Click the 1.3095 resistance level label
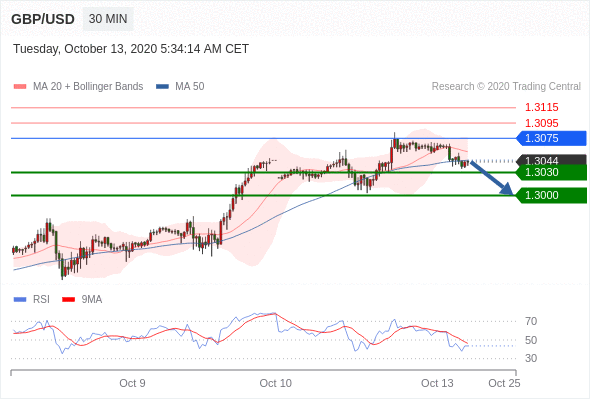The image size is (590, 400). point(541,123)
